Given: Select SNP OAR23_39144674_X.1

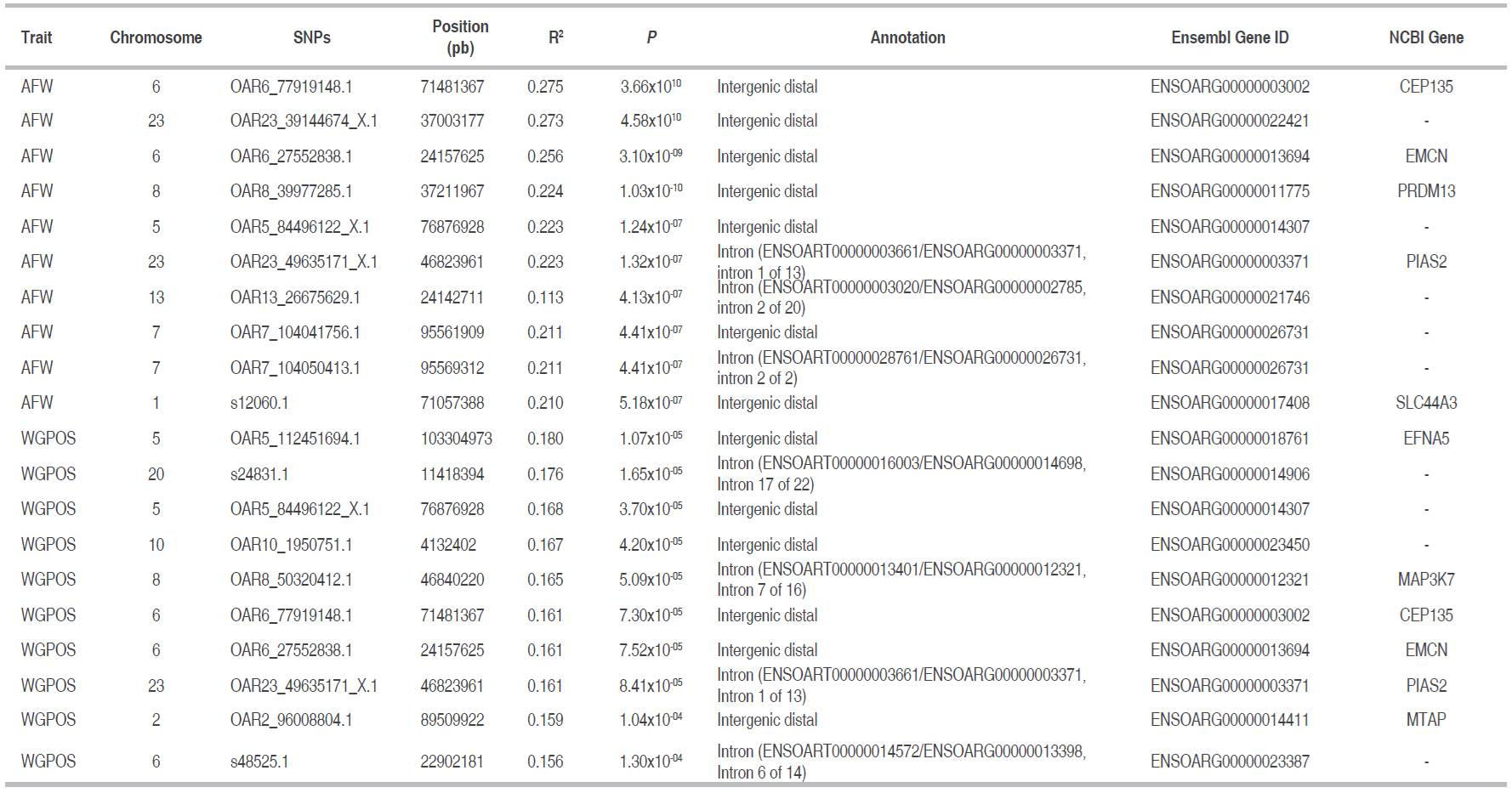Looking at the screenshot, I should tap(304, 121).
